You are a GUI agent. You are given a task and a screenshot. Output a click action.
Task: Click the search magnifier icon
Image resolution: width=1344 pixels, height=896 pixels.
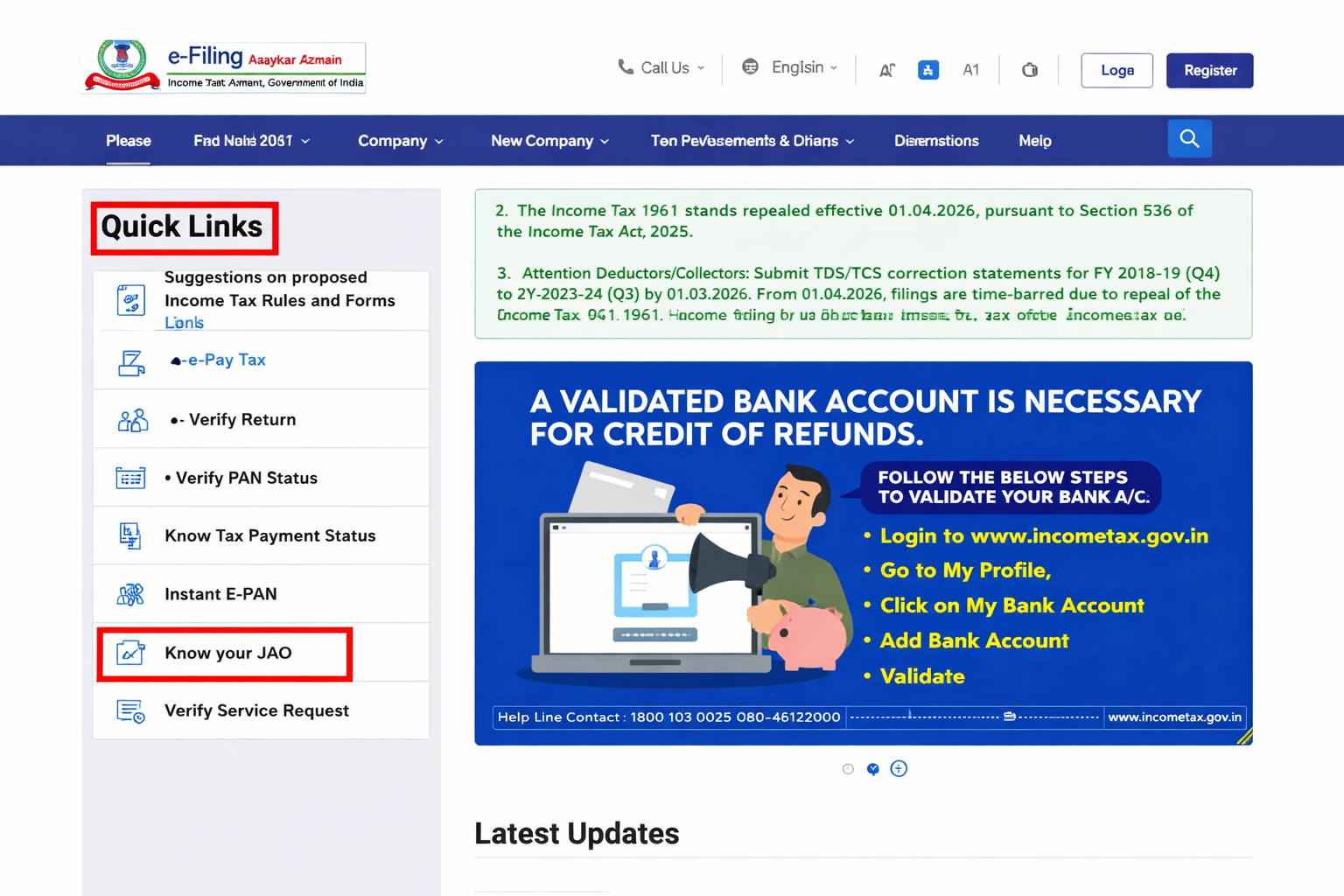(1189, 139)
